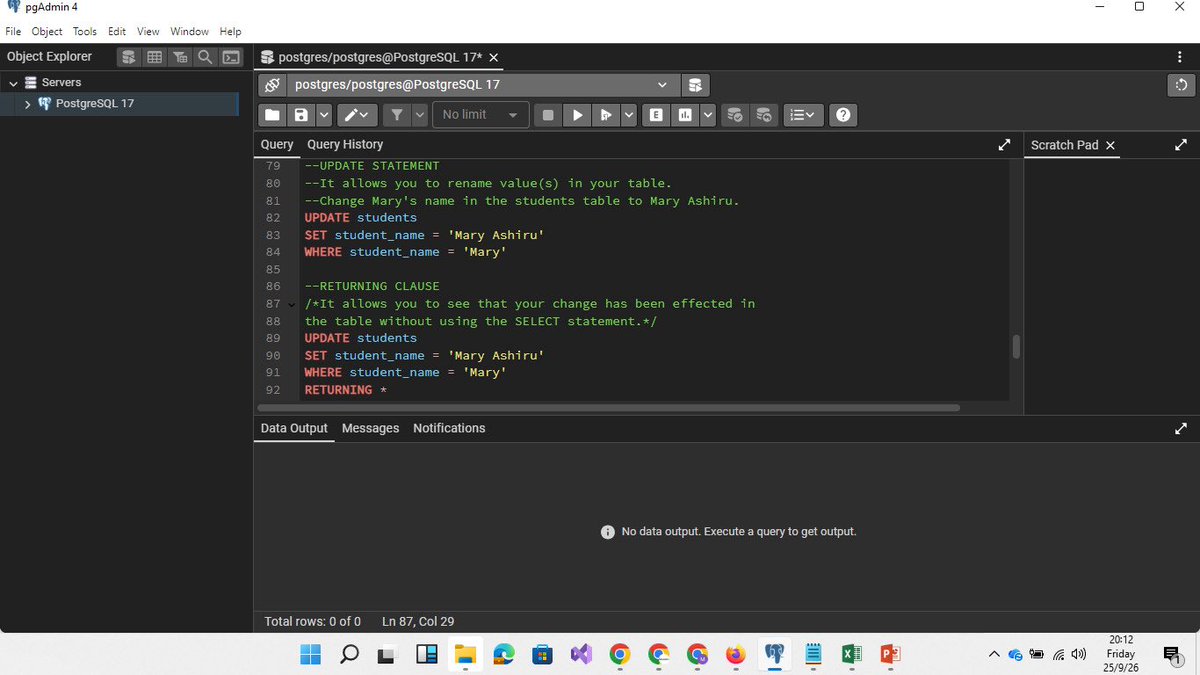Screen dimensions: 1200x675
Task: Close the Scratch Pad panel
Action: pos(1110,145)
